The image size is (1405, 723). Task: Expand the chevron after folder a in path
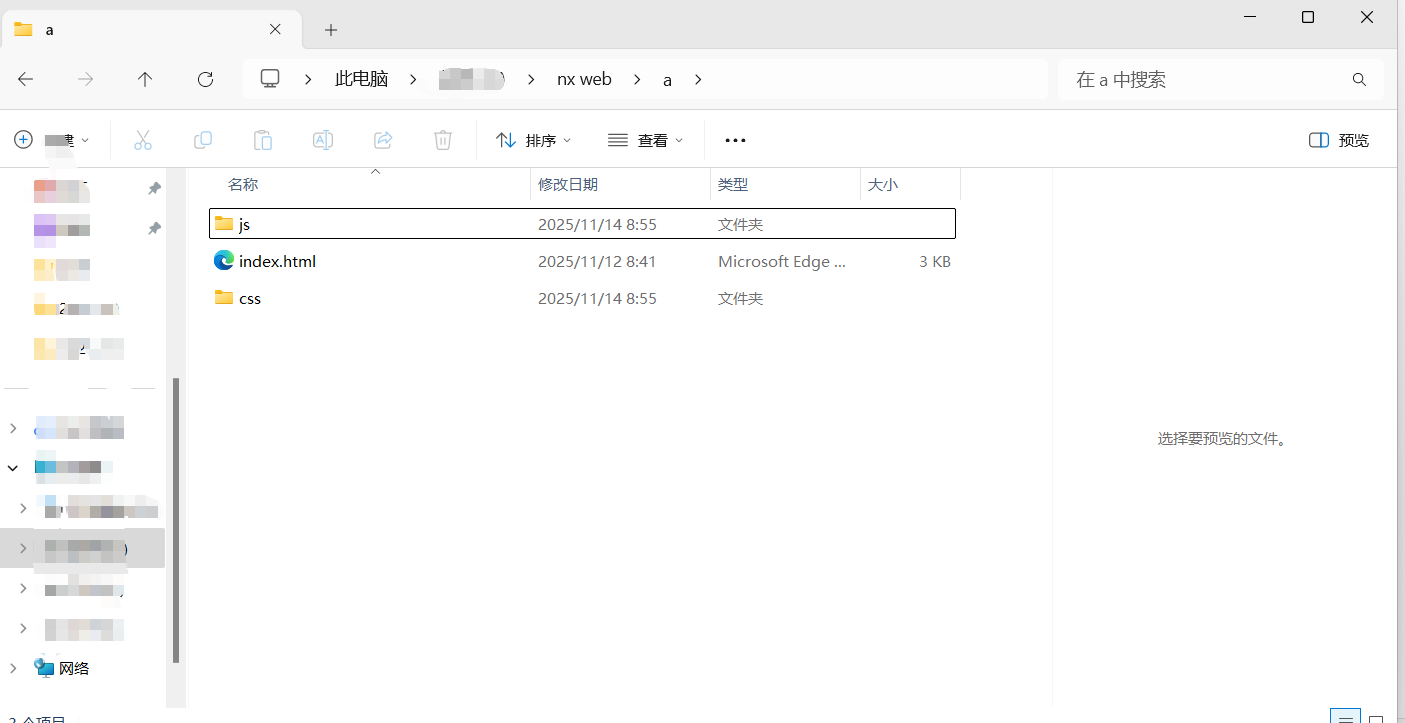click(x=698, y=79)
